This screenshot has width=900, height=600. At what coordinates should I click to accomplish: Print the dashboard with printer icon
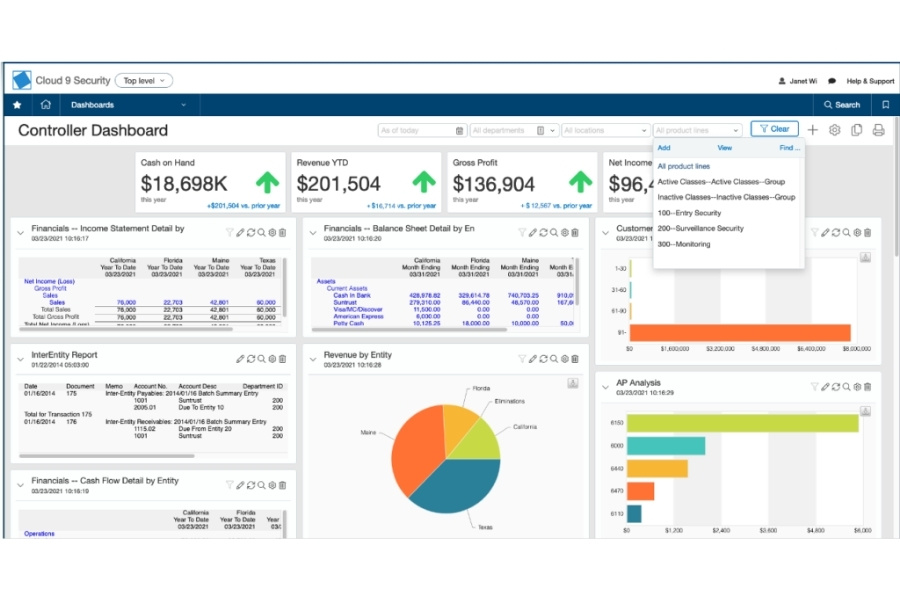(x=878, y=130)
